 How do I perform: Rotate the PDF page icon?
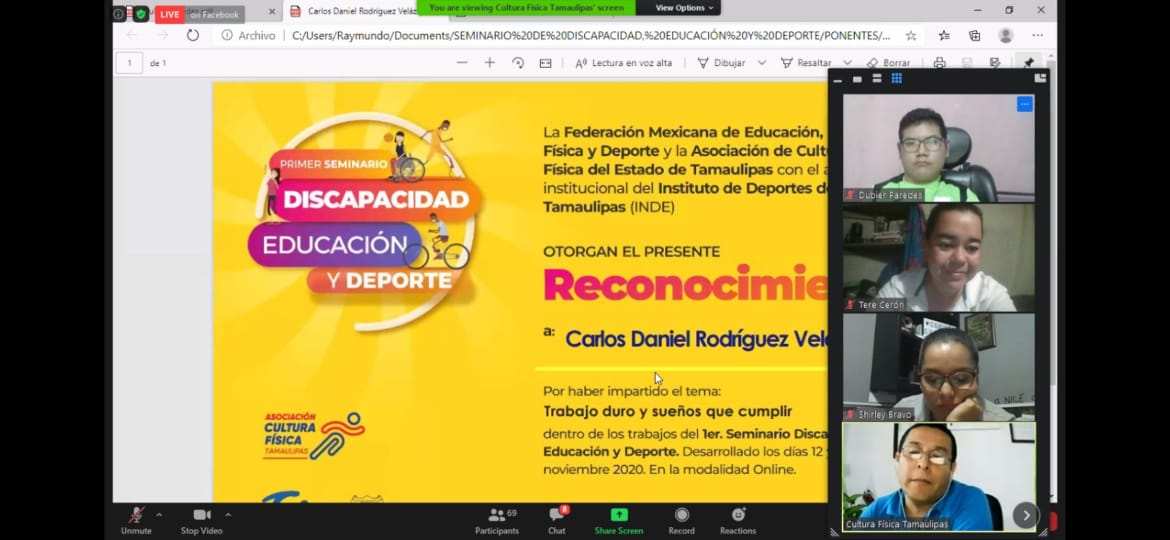(518, 63)
